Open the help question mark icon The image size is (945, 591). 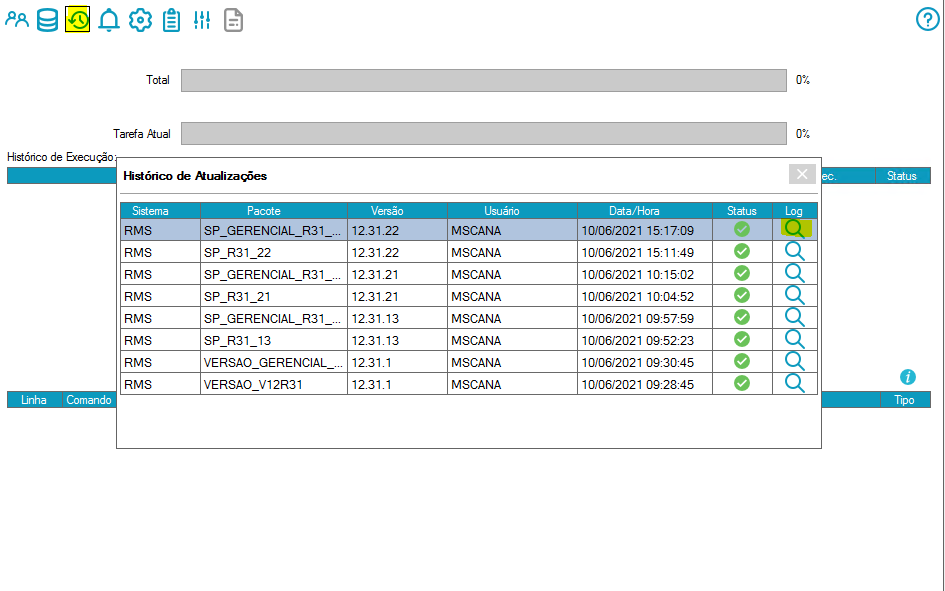pos(928,19)
